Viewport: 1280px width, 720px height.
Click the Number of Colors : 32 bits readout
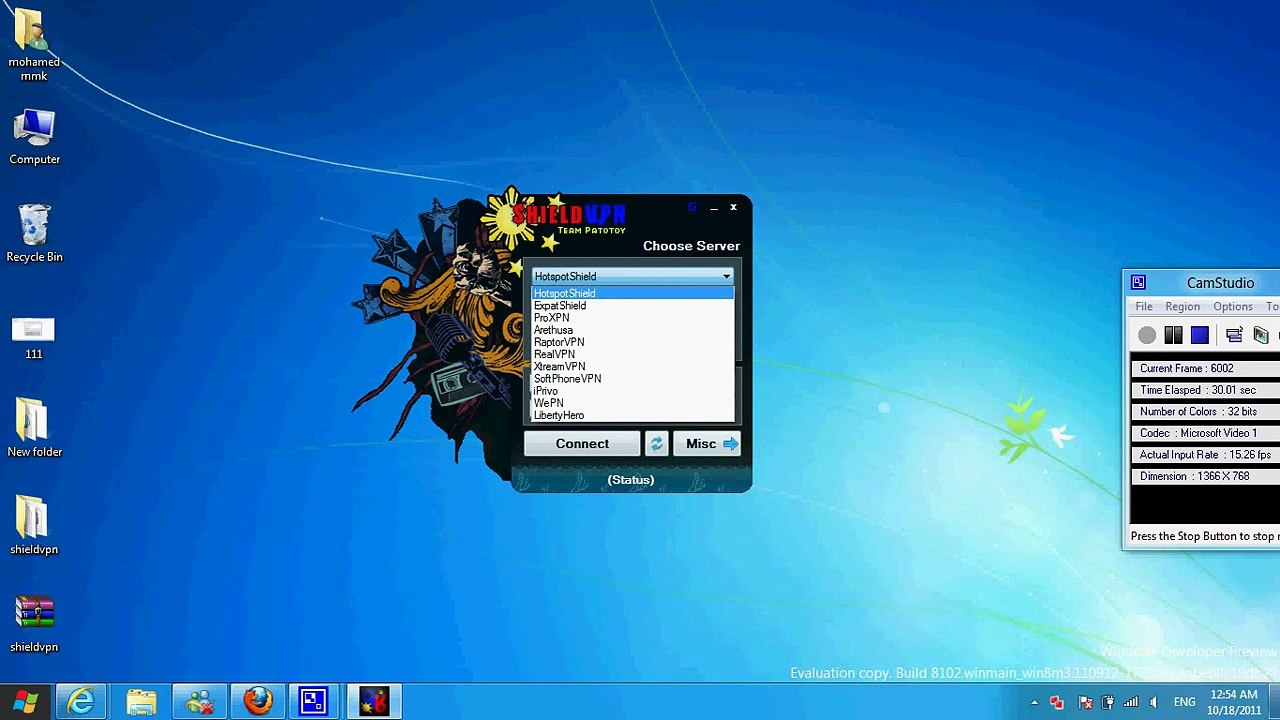pos(1205,412)
